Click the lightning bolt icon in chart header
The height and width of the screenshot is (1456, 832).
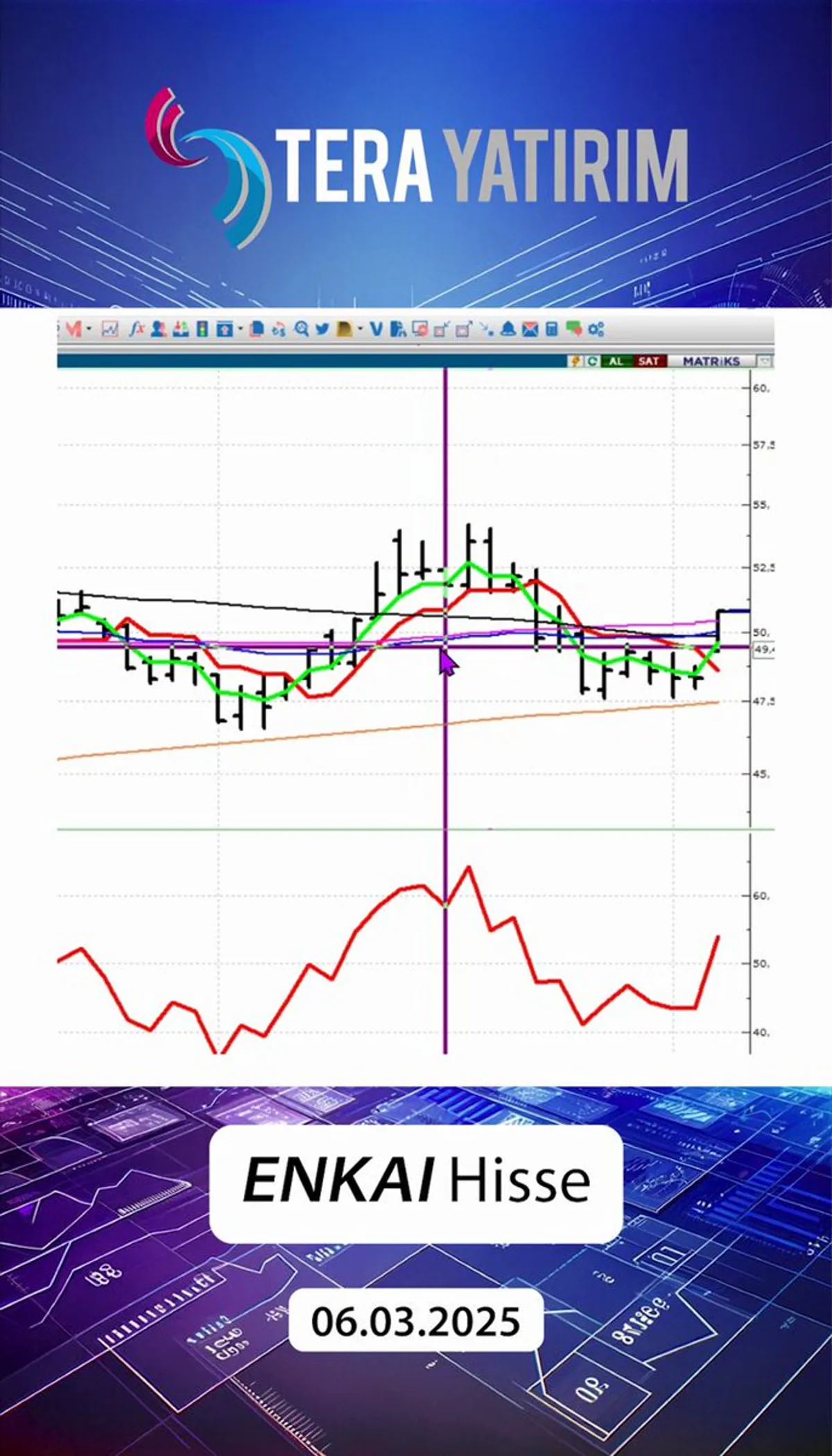click(x=575, y=361)
